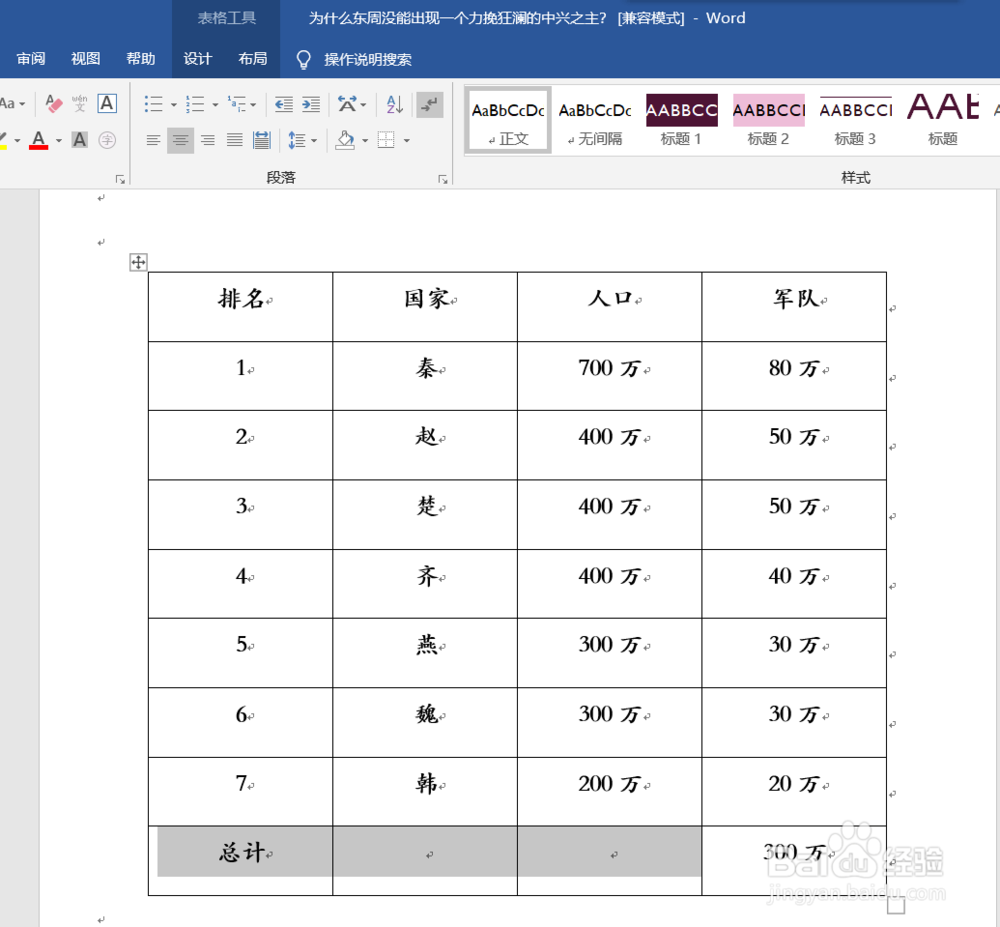1000x927 pixels.
Task: Click the Clear All Formatting eraser icon
Action: (x=54, y=103)
